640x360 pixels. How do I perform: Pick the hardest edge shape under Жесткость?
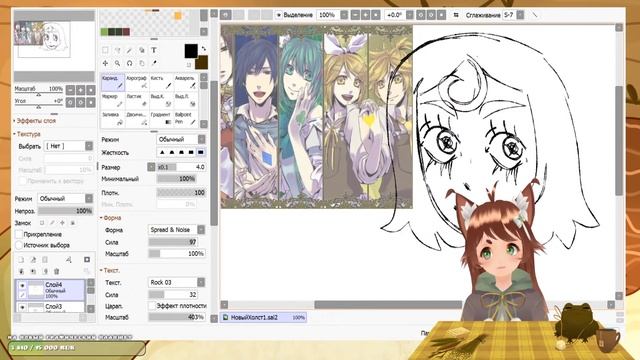[200, 152]
